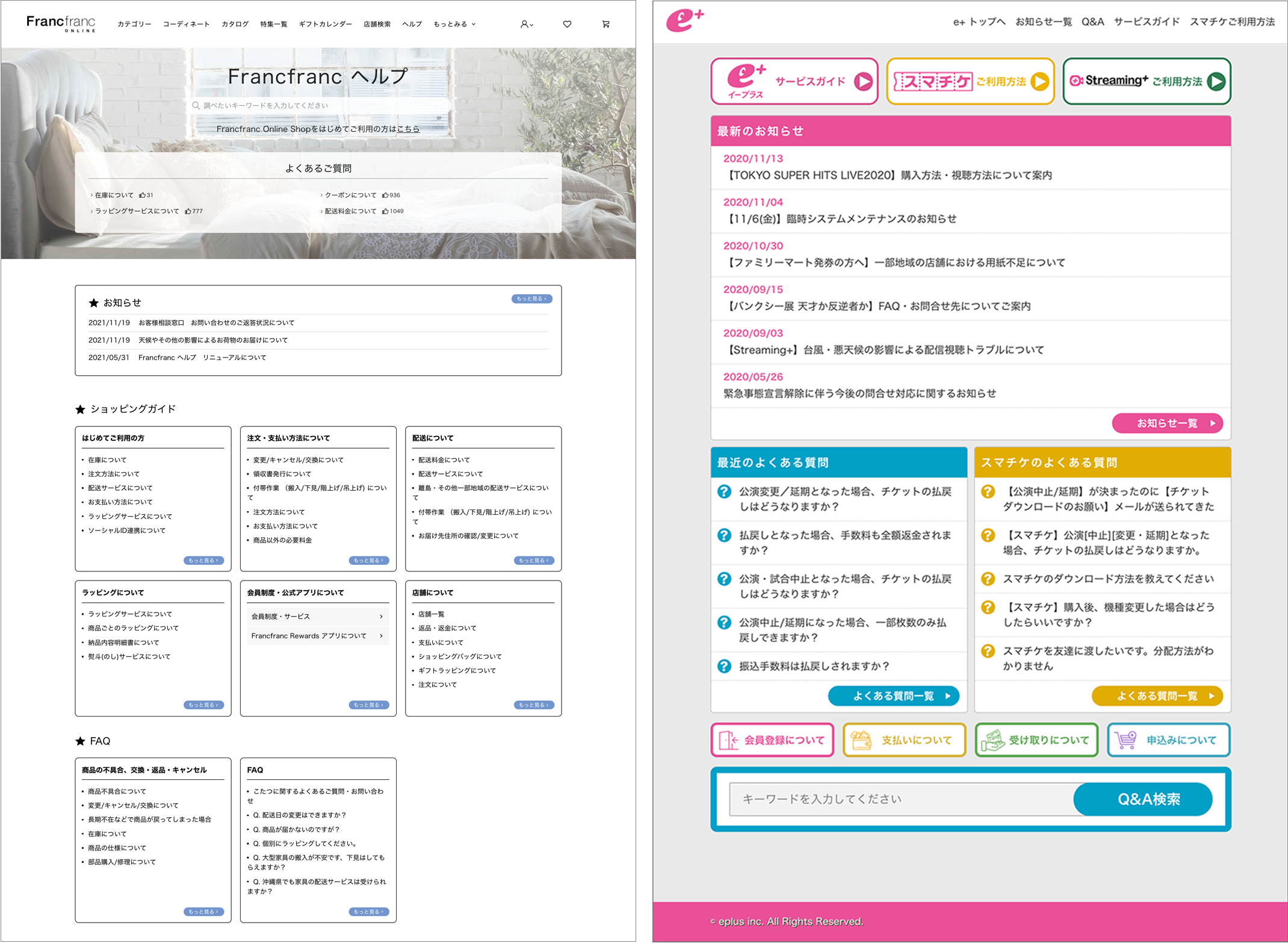Open サービスガイド in eplus header nav
This screenshot has width=1288, height=943.
[x=1147, y=22]
